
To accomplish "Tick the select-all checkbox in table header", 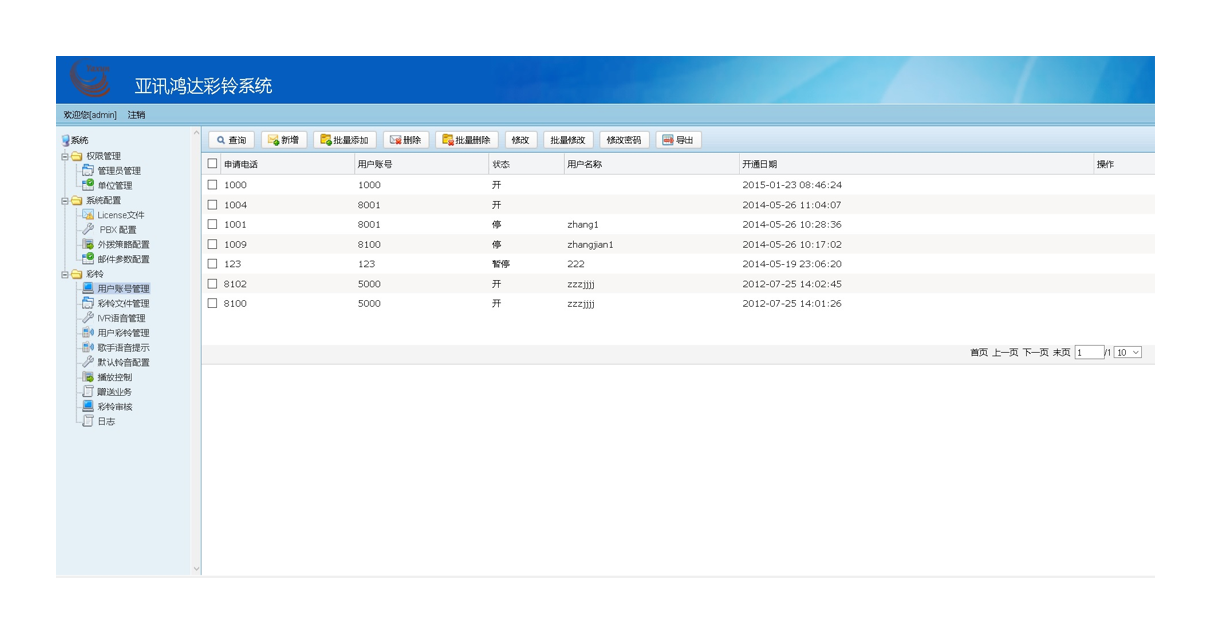I will pyautogui.click(x=212, y=164).
